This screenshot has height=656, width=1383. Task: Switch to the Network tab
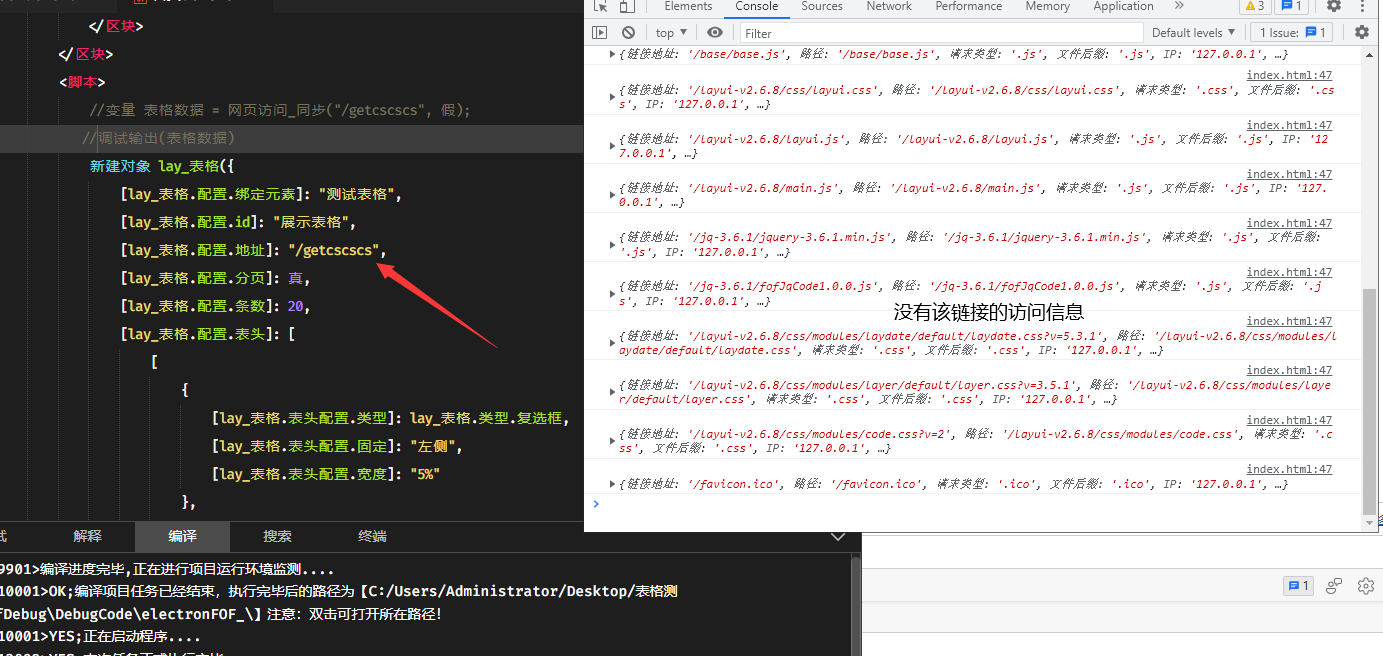click(x=889, y=6)
